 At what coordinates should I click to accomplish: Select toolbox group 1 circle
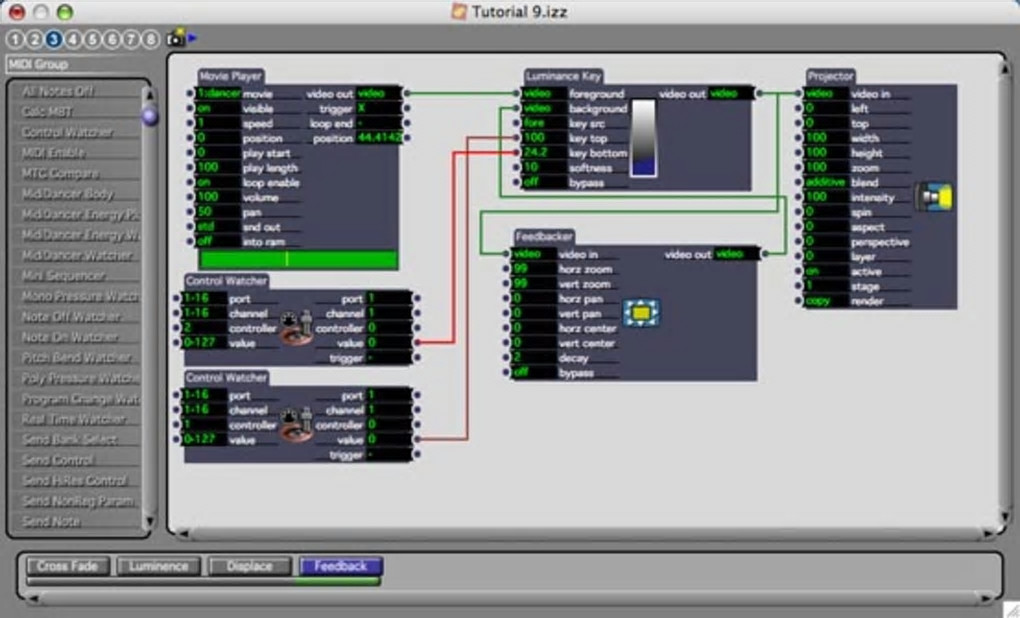tap(14, 39)
